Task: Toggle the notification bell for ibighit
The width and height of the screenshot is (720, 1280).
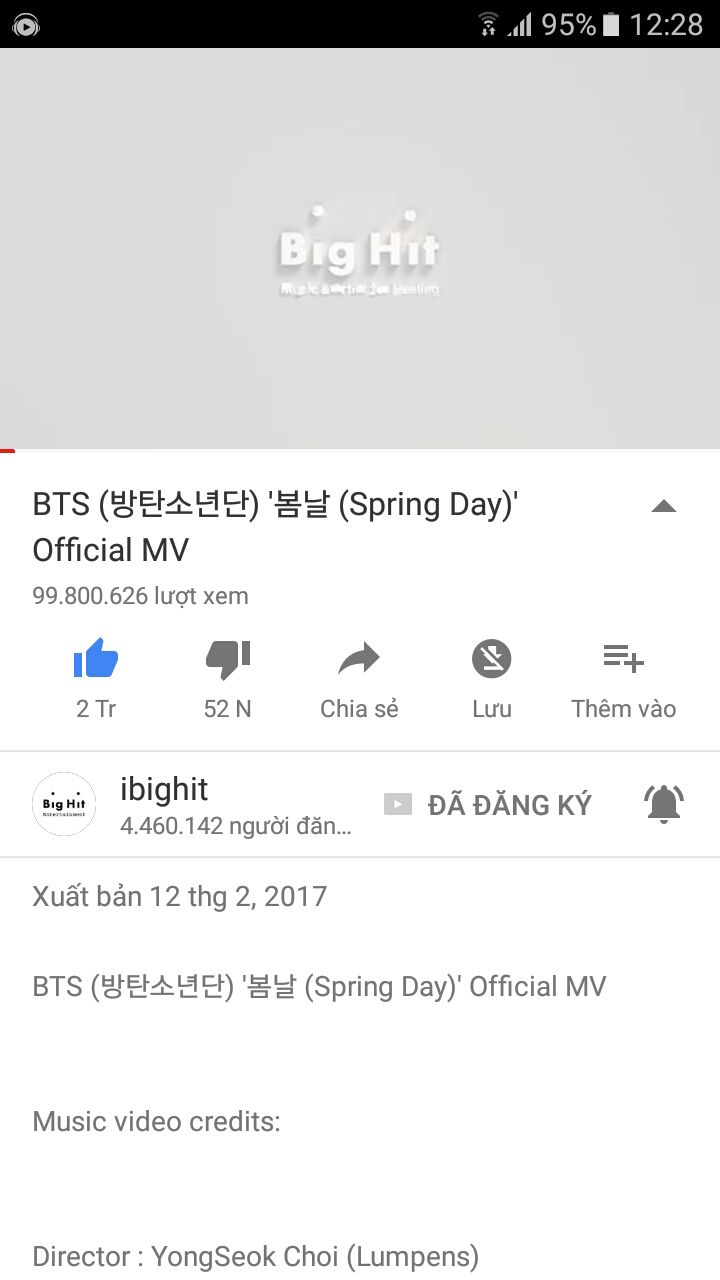Action: pos(663,803)
